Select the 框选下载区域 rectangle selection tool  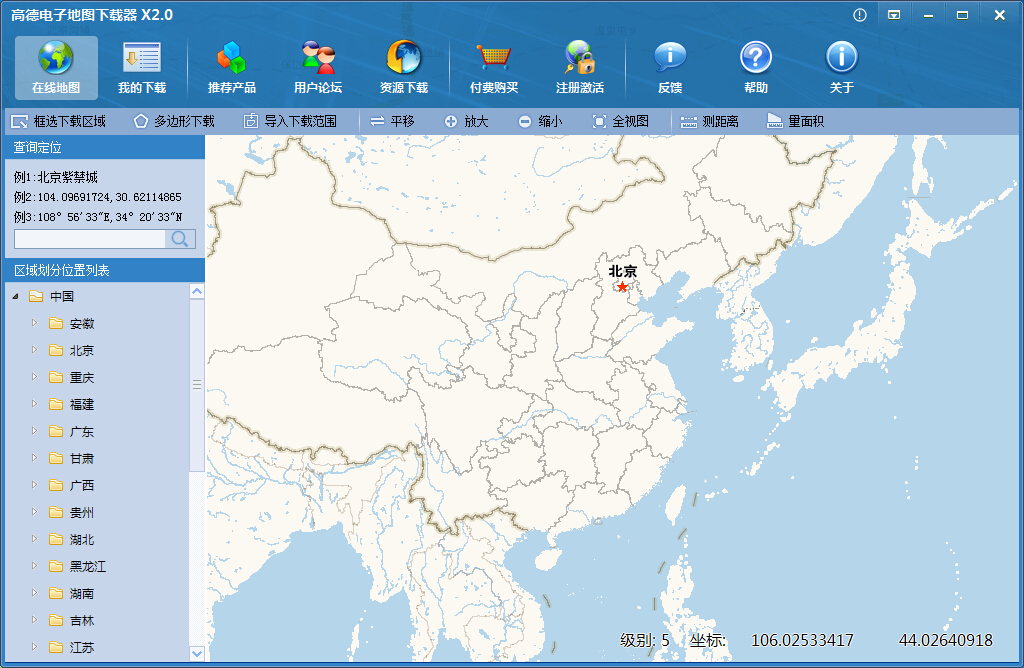coord(59,121)
